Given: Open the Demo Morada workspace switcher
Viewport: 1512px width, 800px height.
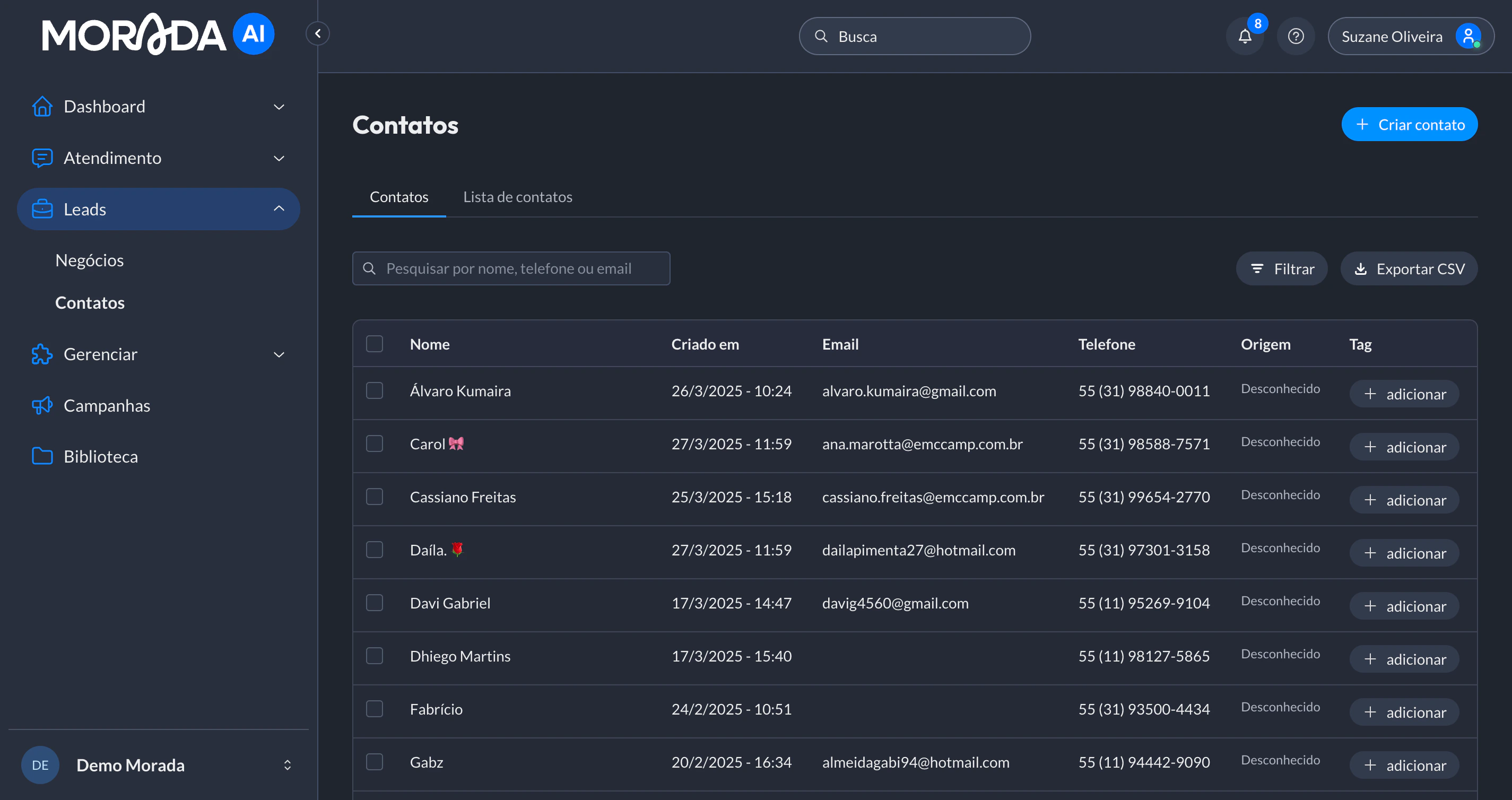Looking at the screenshot, I should click(287, 765).
